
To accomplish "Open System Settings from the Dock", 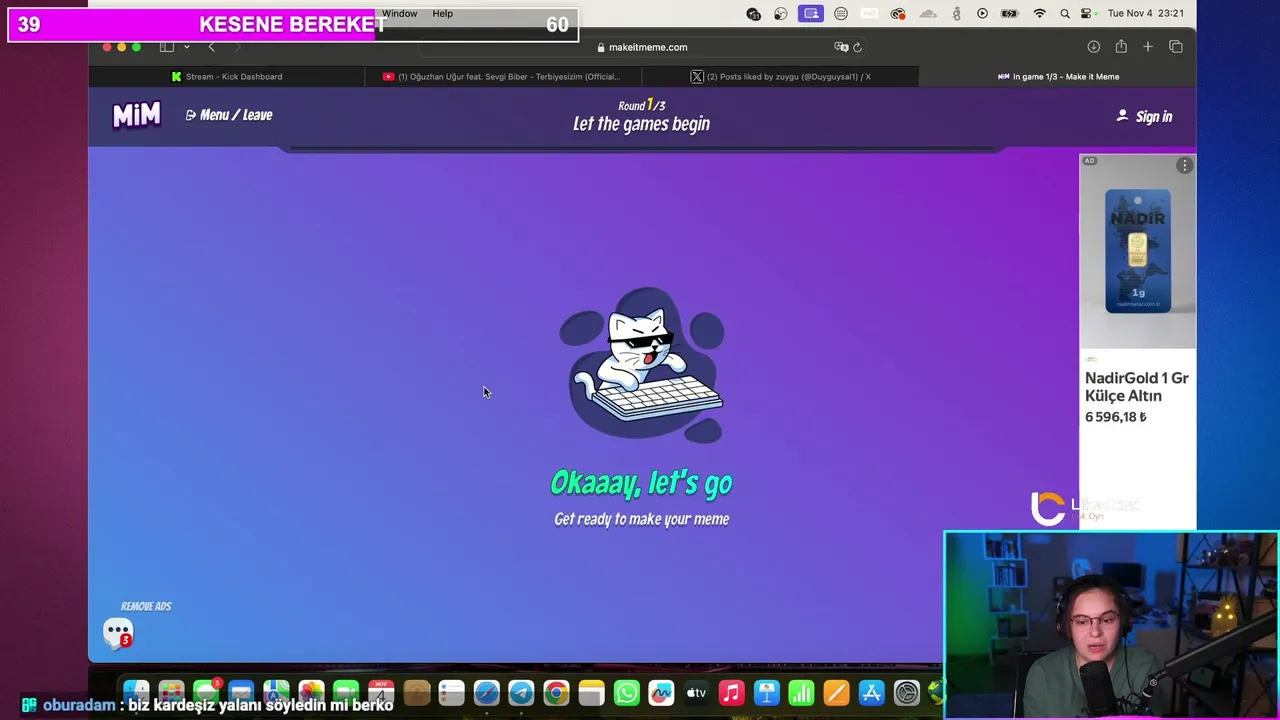I will click(x=906, y=692).
